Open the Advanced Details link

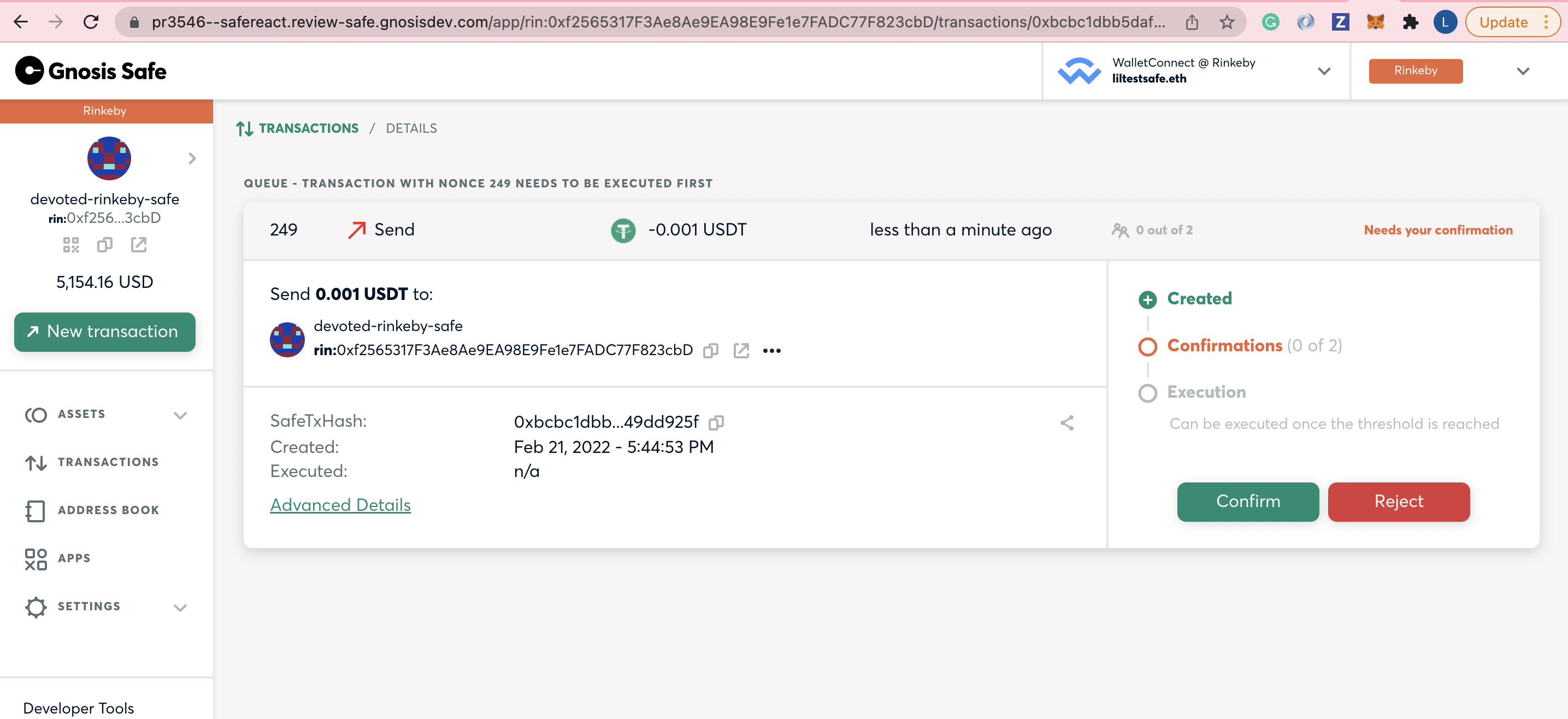[340, 505]
